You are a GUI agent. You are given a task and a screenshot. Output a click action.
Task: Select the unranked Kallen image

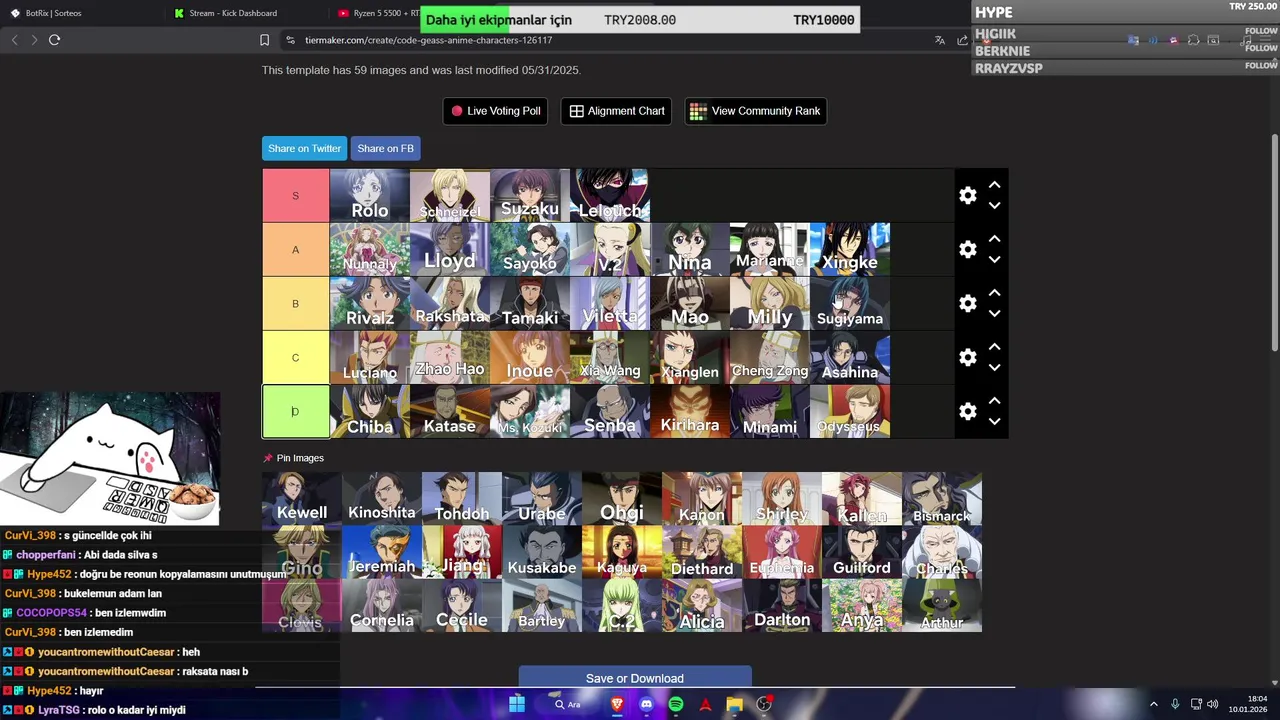coord(862,499)
